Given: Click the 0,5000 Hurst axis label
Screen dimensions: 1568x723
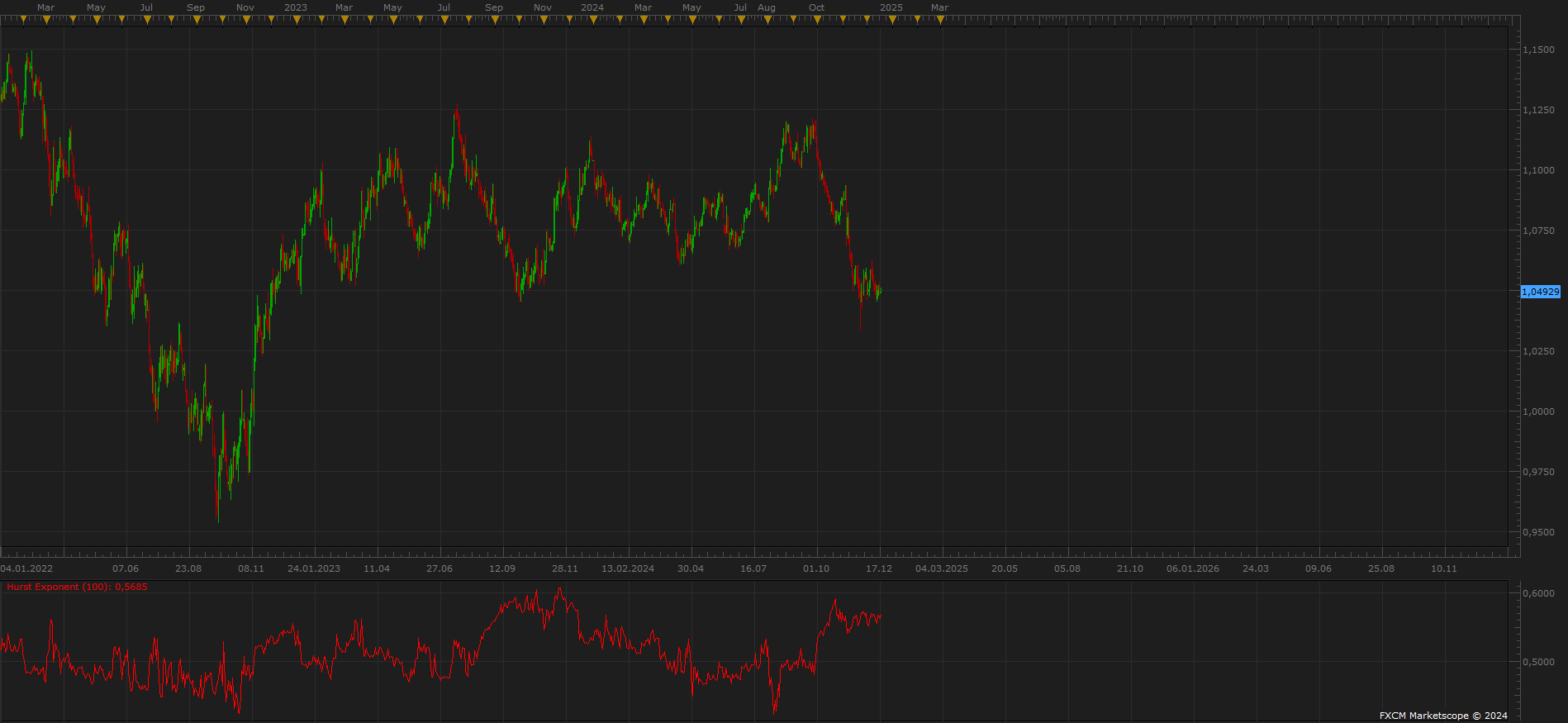Looking at the screenshot, I should [1538, 662].
